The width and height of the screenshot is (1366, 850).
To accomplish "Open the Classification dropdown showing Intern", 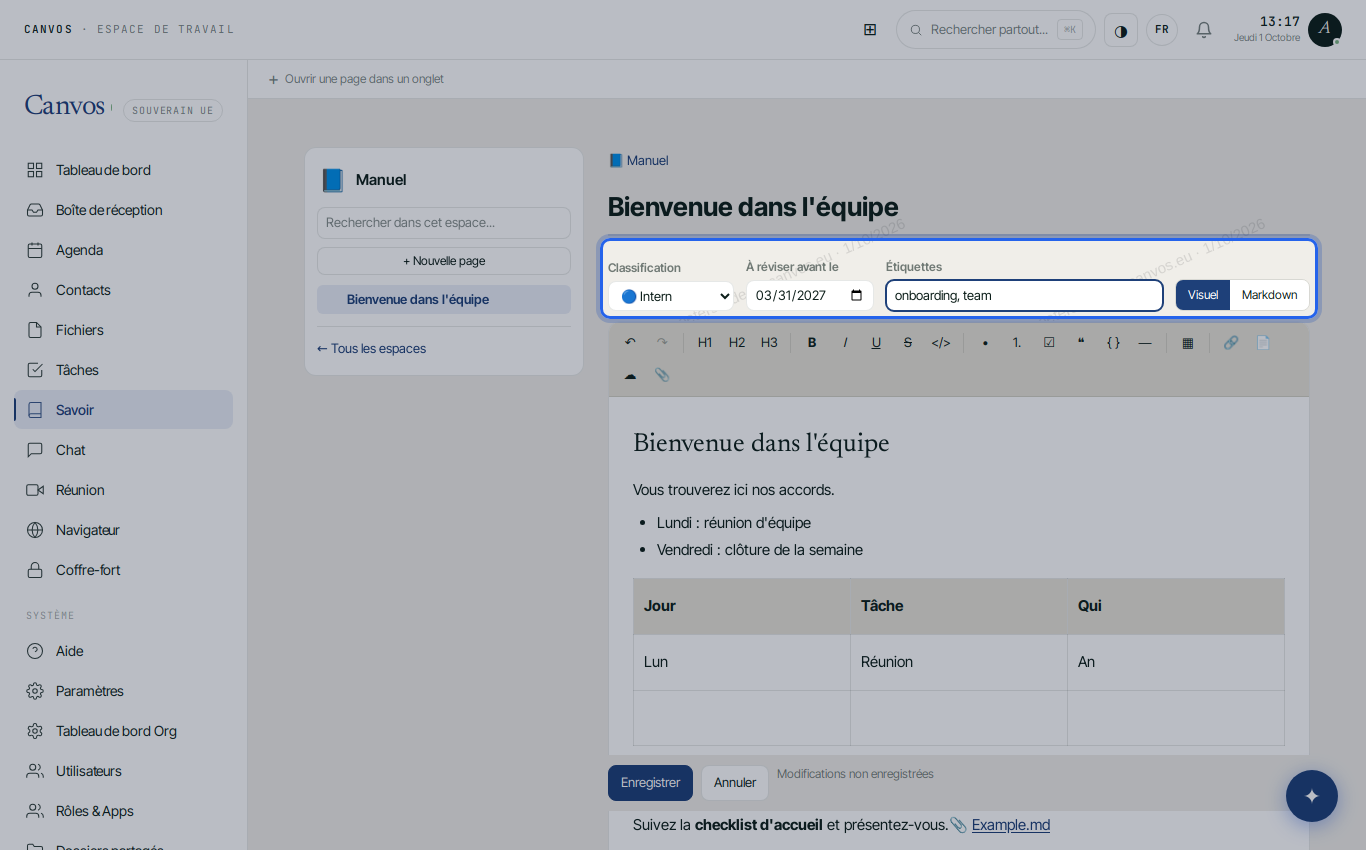I will (671, 296).
